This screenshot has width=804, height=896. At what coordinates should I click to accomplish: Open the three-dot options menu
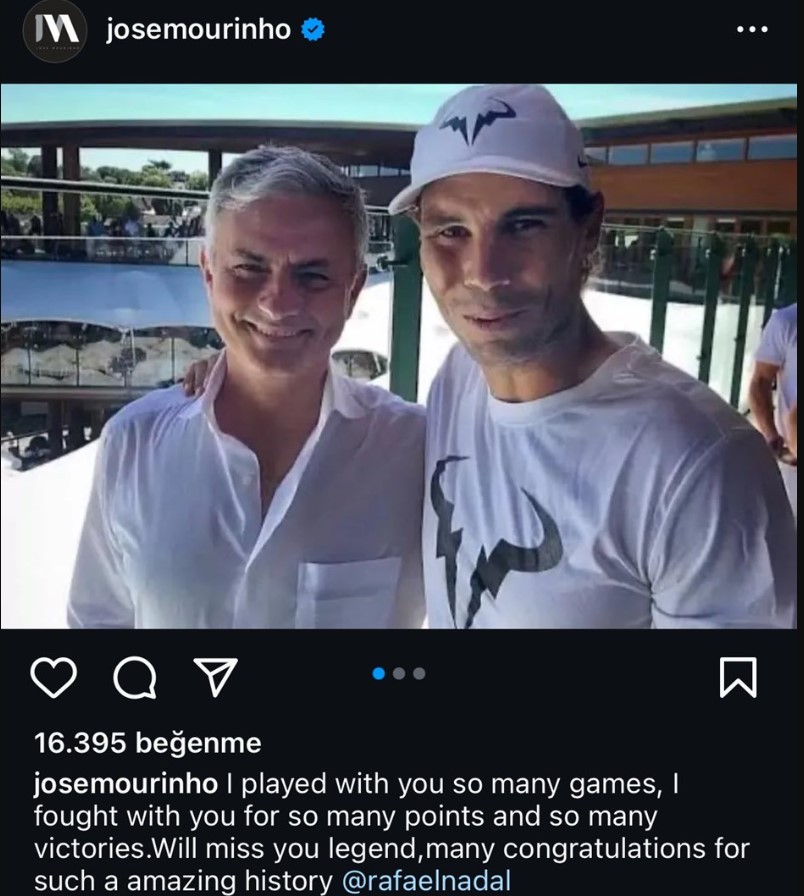pos(752,29)
